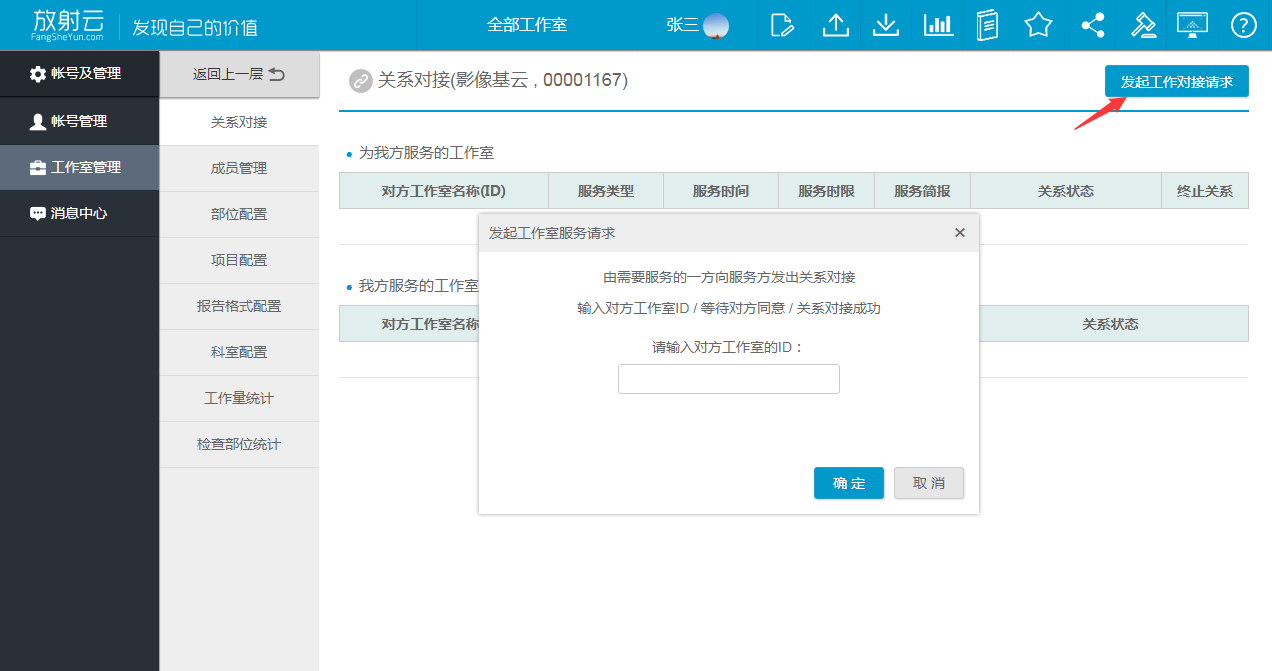Open the help question mark icon
1272x671 pixels.
point(1243,25)
